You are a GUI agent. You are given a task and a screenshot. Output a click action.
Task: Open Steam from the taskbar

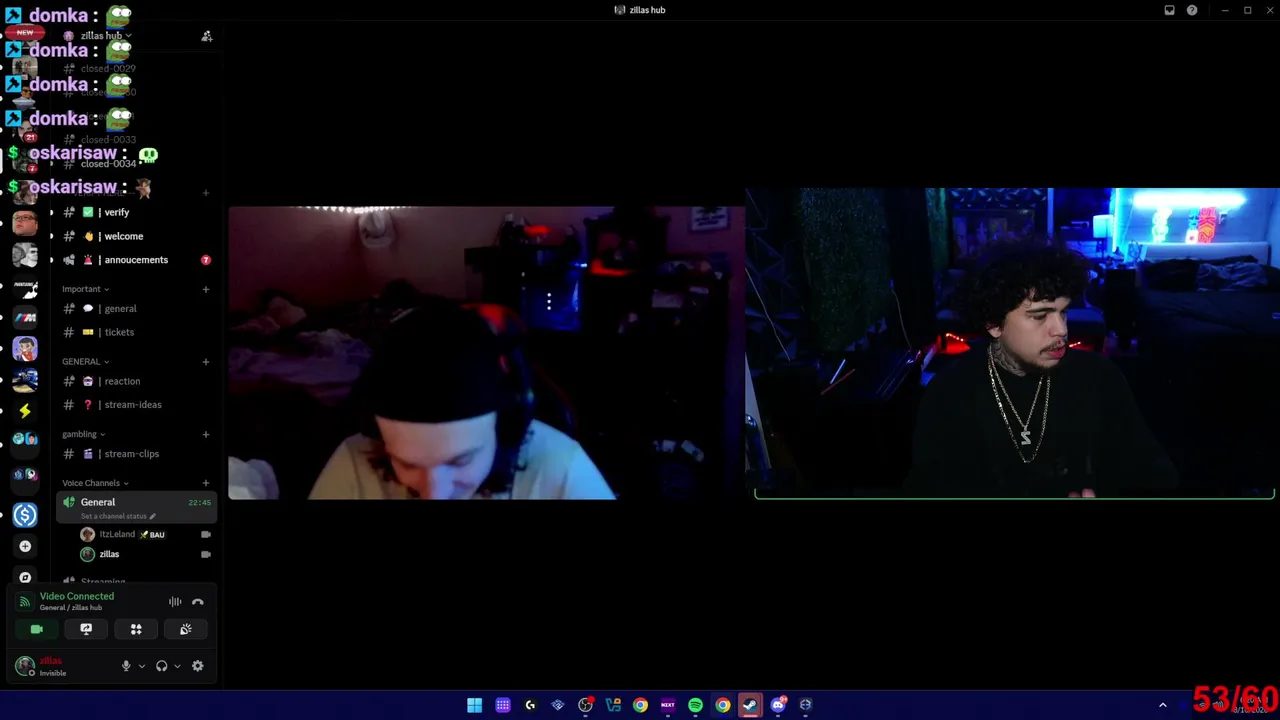(750, 705)
